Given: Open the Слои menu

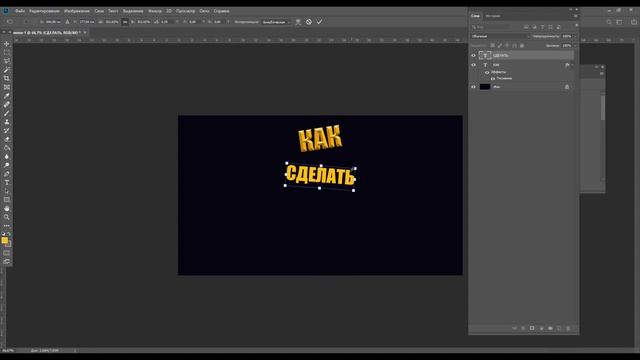Looking at the screenshot, I should click(99, 11).
